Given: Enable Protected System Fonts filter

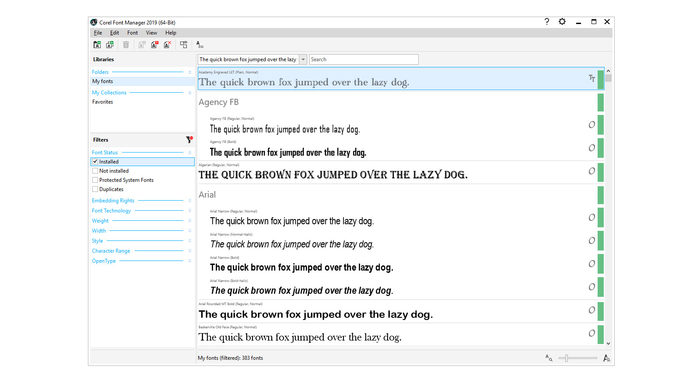Looking at the screenshot, I should (x=95, y=180).
